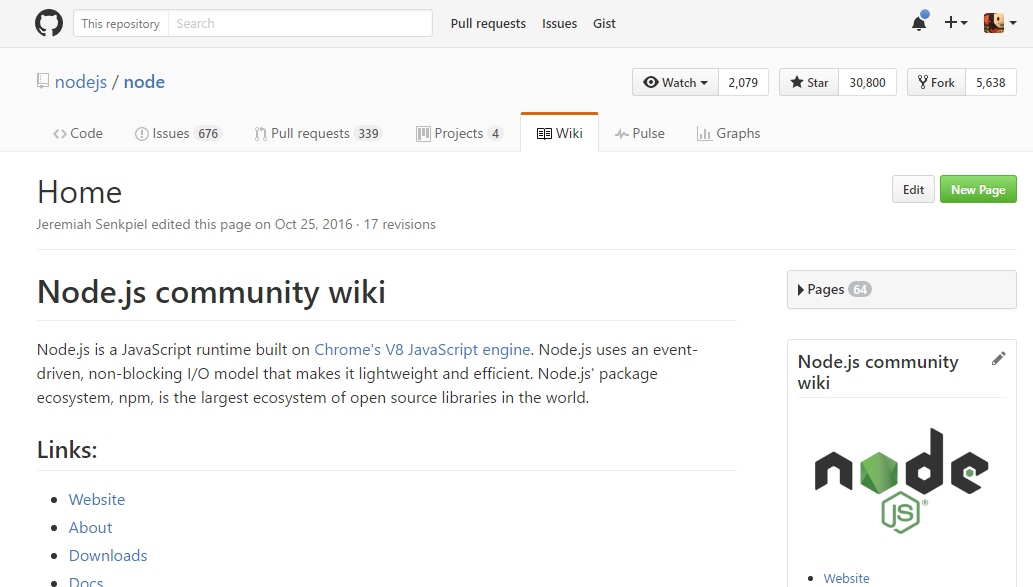This screenshot has height=587, width=1033.
Task: Click the Projects clipboard icon
Action: 422,132
